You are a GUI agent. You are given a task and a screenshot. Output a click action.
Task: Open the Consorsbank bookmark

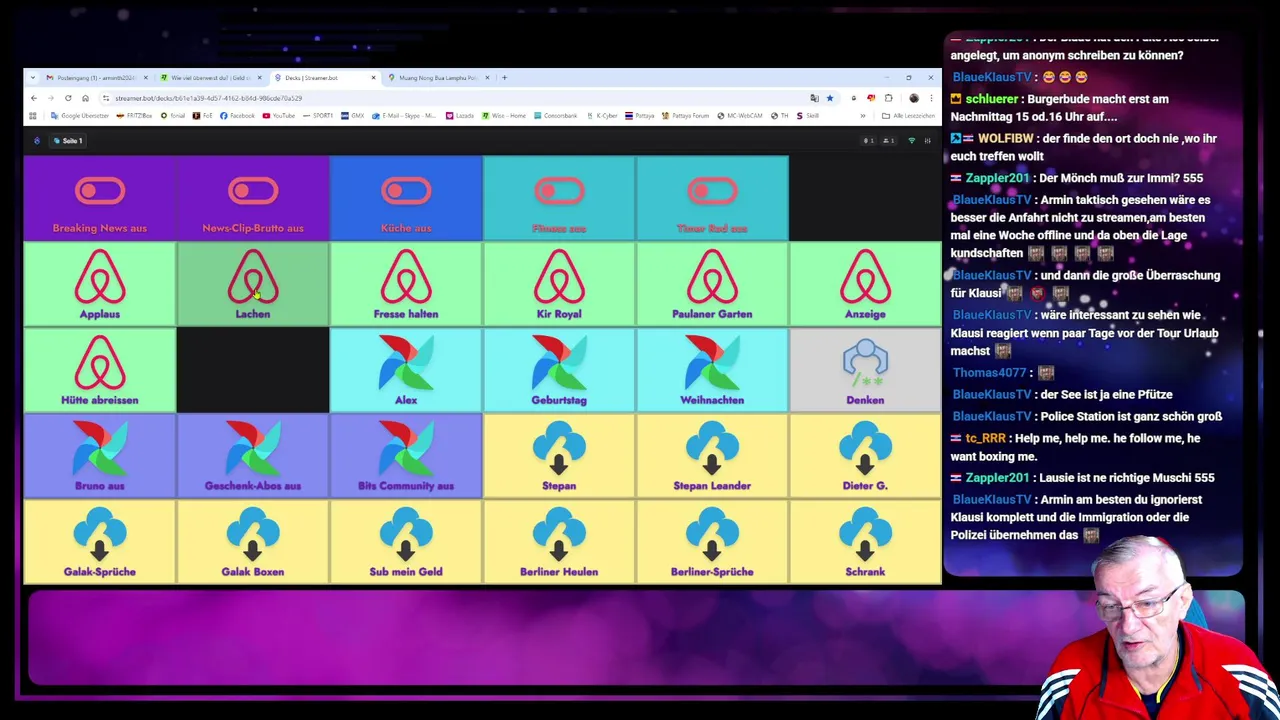point(555,116)
